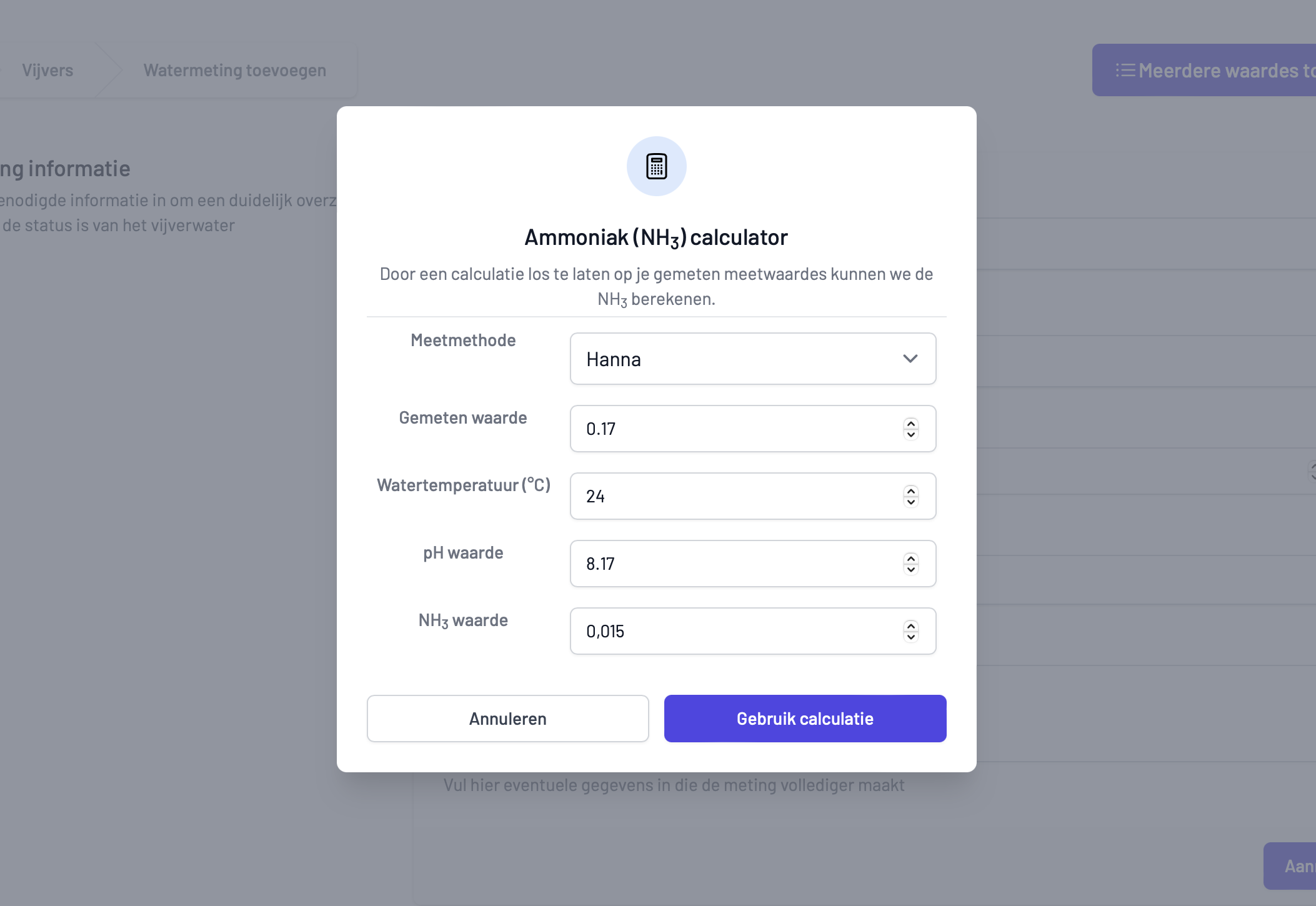Click the Annuleren button
This screenshot has width=1316, height=906.
pyautogui.click(x=507, y=719)
